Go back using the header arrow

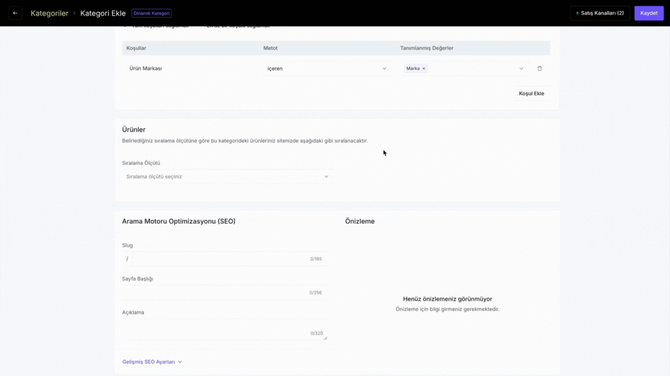pyautogui.click(x=15, y=13)
